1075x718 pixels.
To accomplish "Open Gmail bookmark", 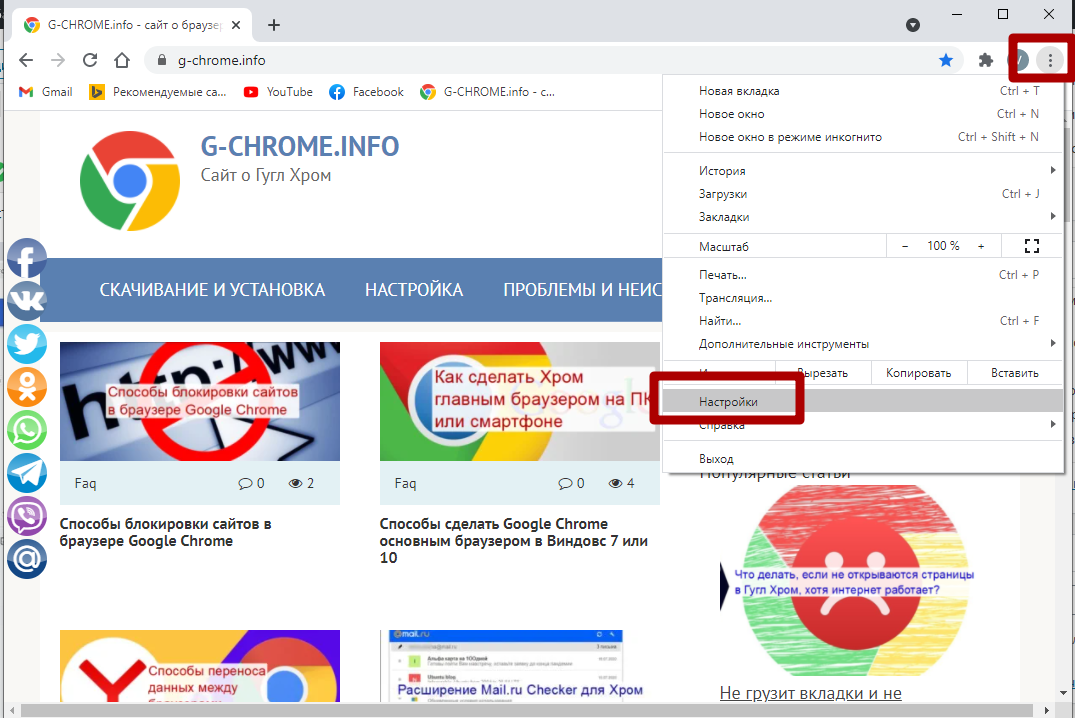I will (x=45, y=92).
